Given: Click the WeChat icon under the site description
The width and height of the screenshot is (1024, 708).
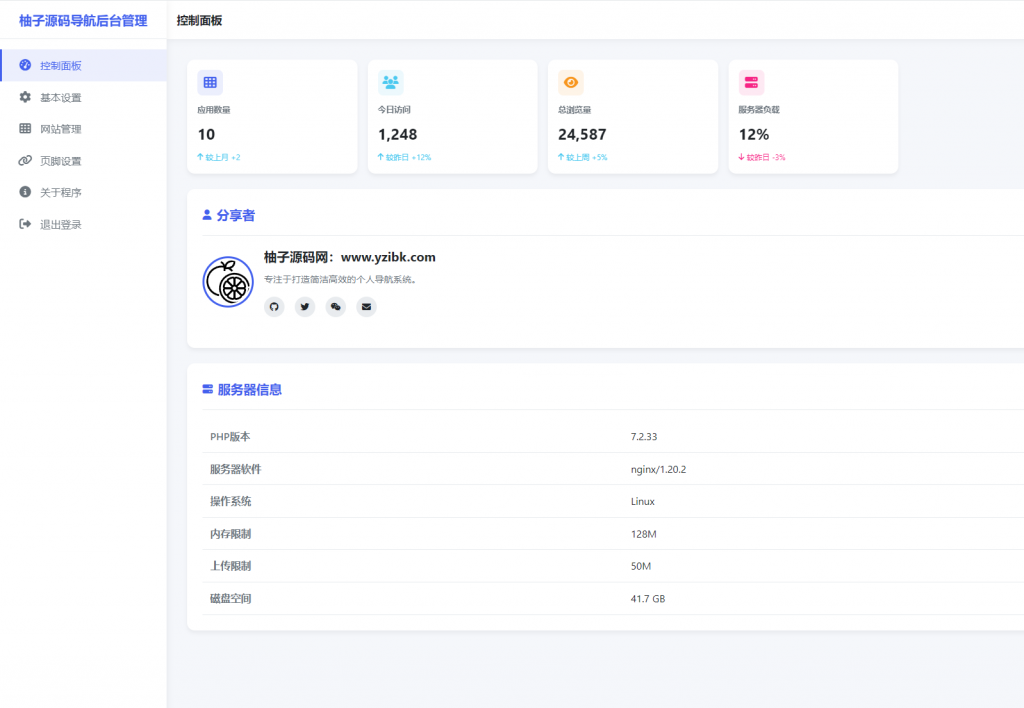Looking at the screenshot, I should [x=335, y=307].
